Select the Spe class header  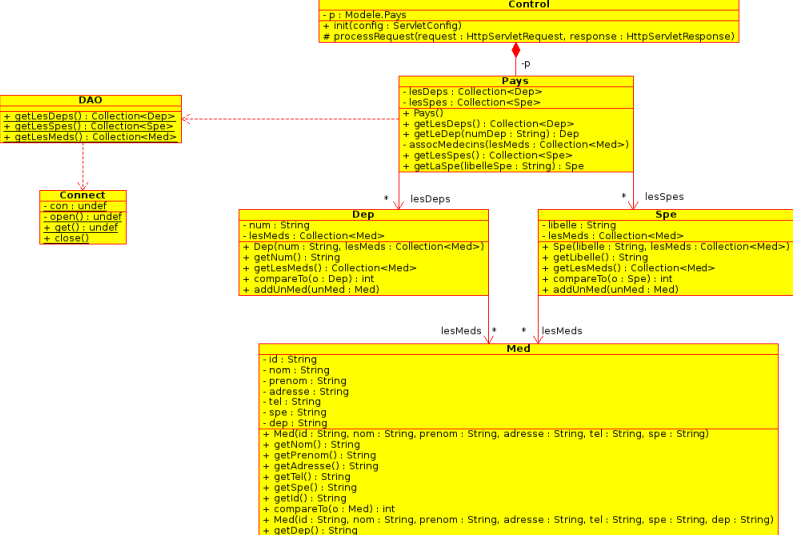click(x=666, y=214)
